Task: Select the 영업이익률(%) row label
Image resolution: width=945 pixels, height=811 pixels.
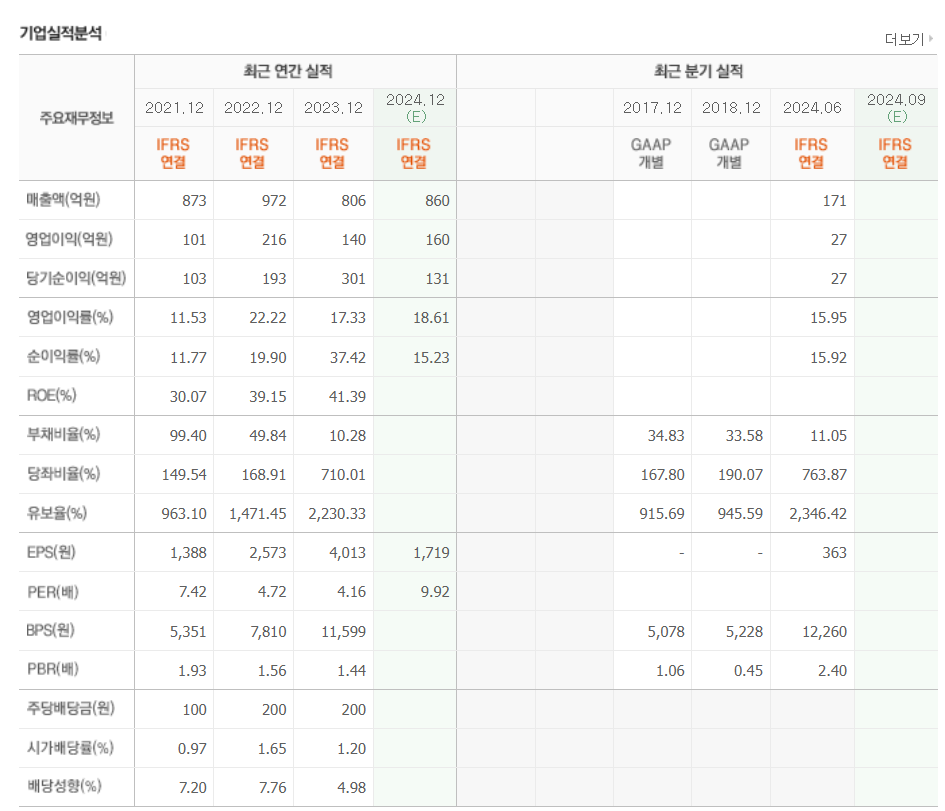Action: pos(70,318)
